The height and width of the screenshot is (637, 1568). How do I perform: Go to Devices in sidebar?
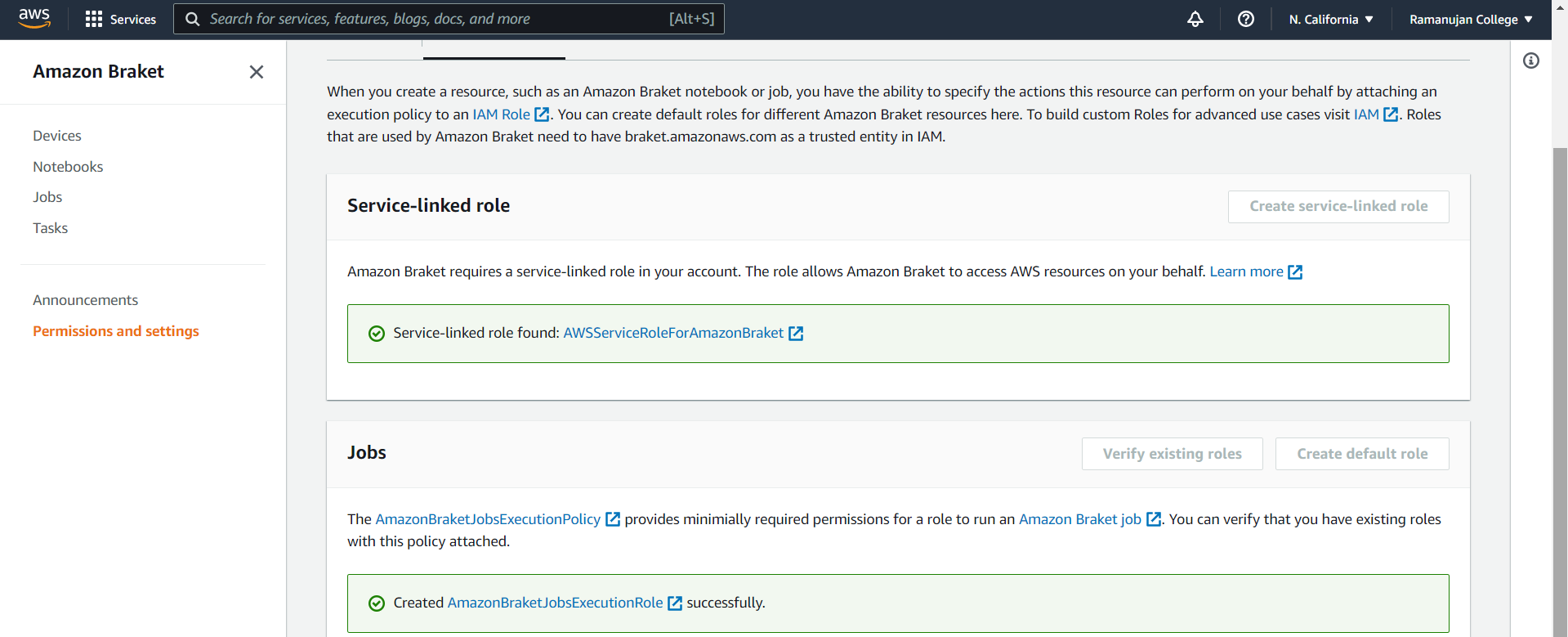point(57,136)
